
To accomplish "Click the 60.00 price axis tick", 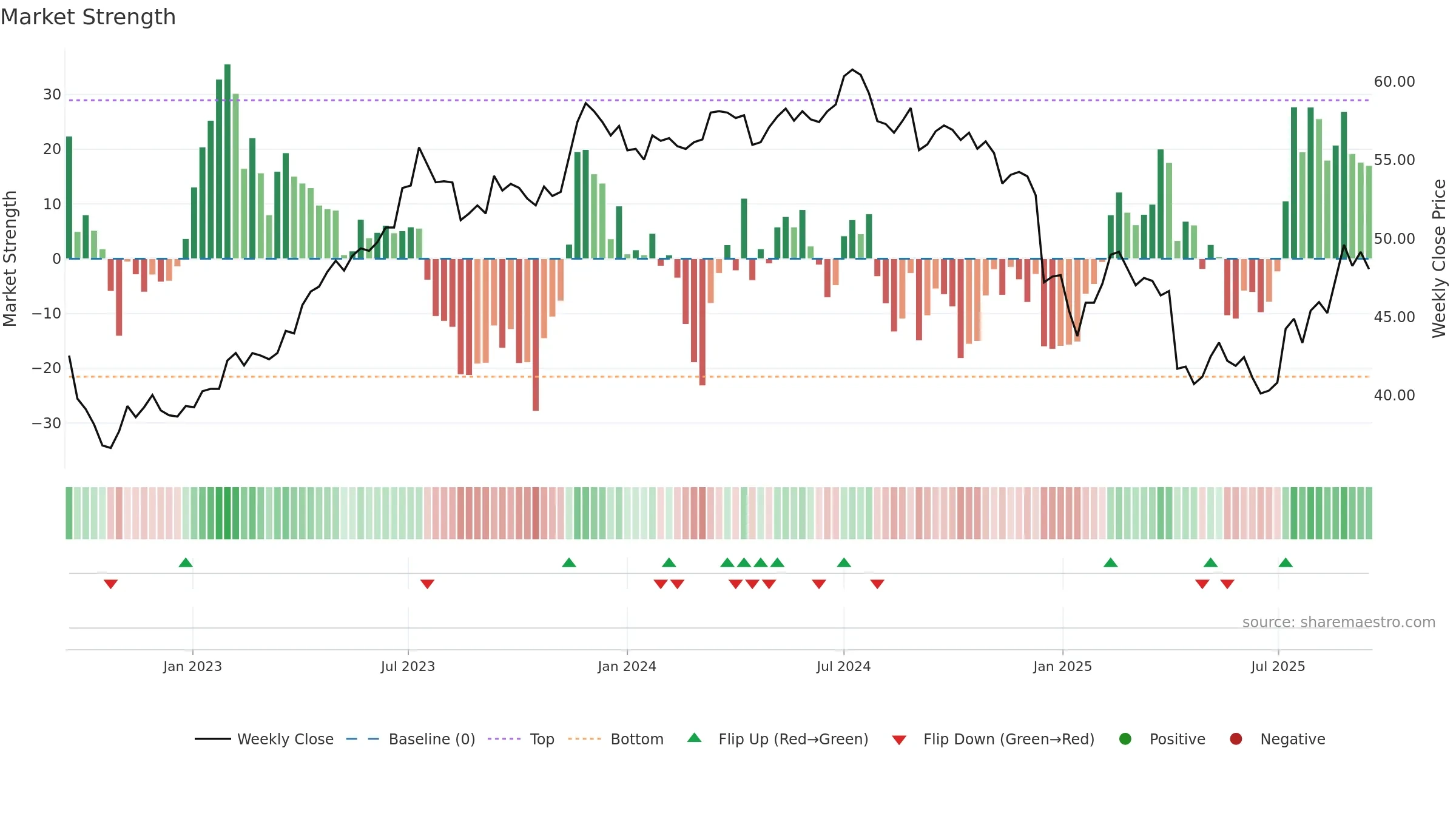I will coord(1394,81).
